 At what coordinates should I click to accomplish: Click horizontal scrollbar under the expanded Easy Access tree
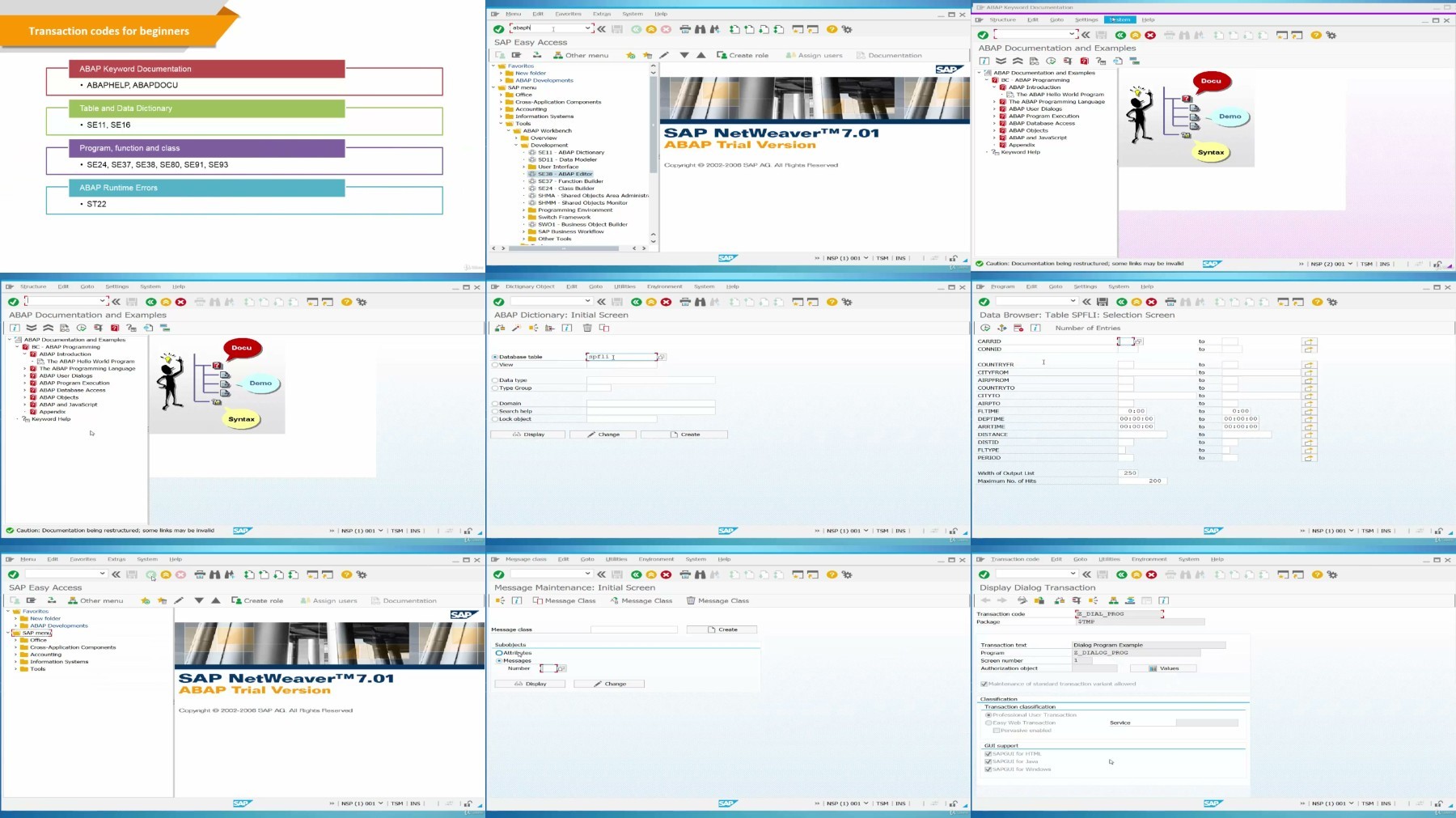click(x=563, y=248)
